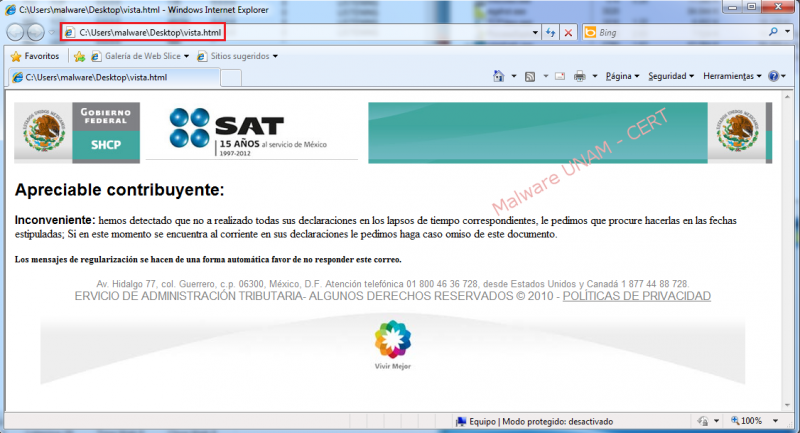Image resolution: width=800 pixels, height=433 pixels.
Task: Click the add to favorites bar star icon
Action: click(x=79, y=56)
